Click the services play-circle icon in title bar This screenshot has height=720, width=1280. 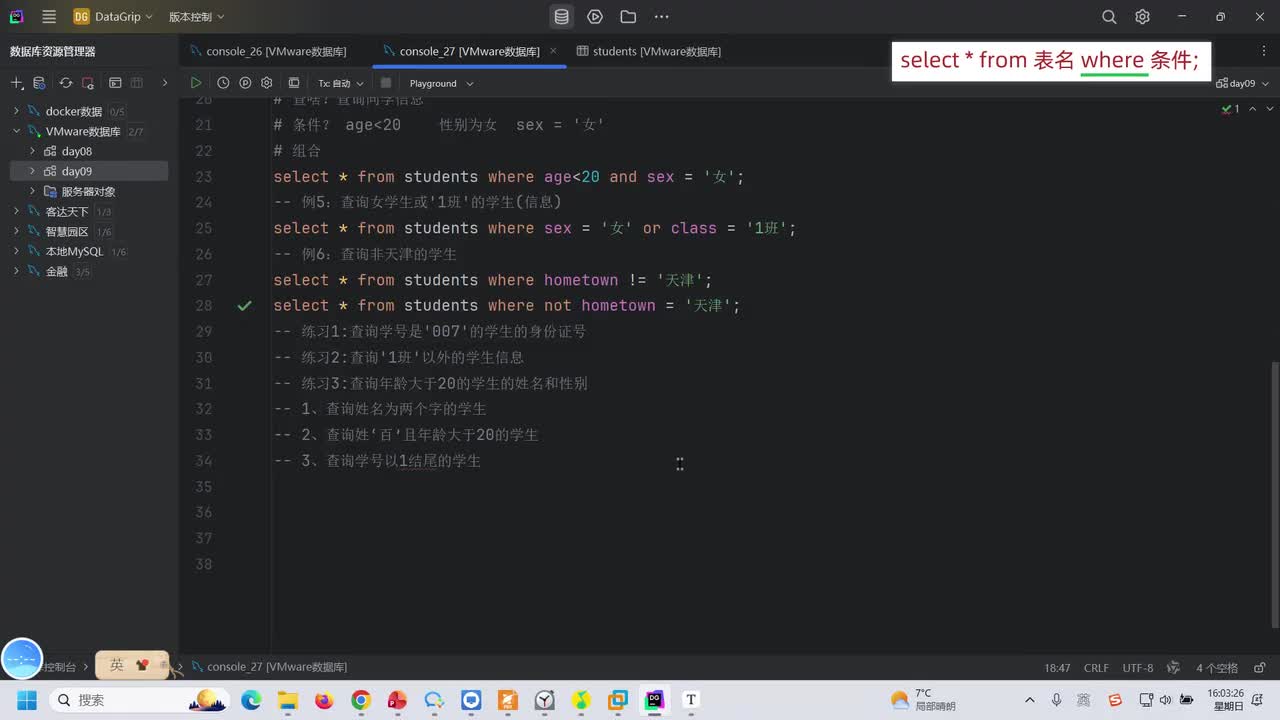[x=595, y=17]
